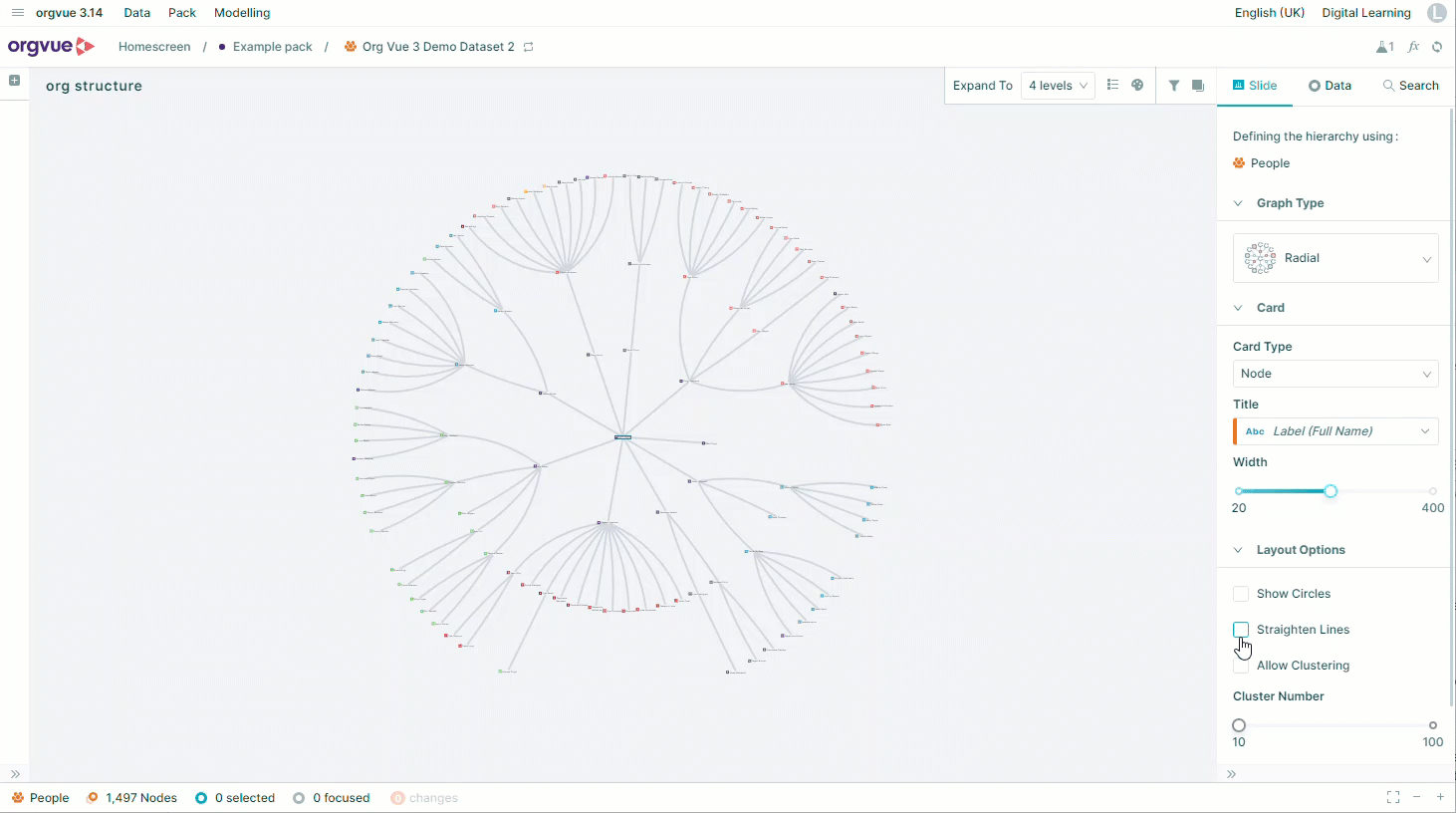This screenshot has width=1456, height=813.
Task: Click the central root node in the graph
Action: click(x=622, y=437)
